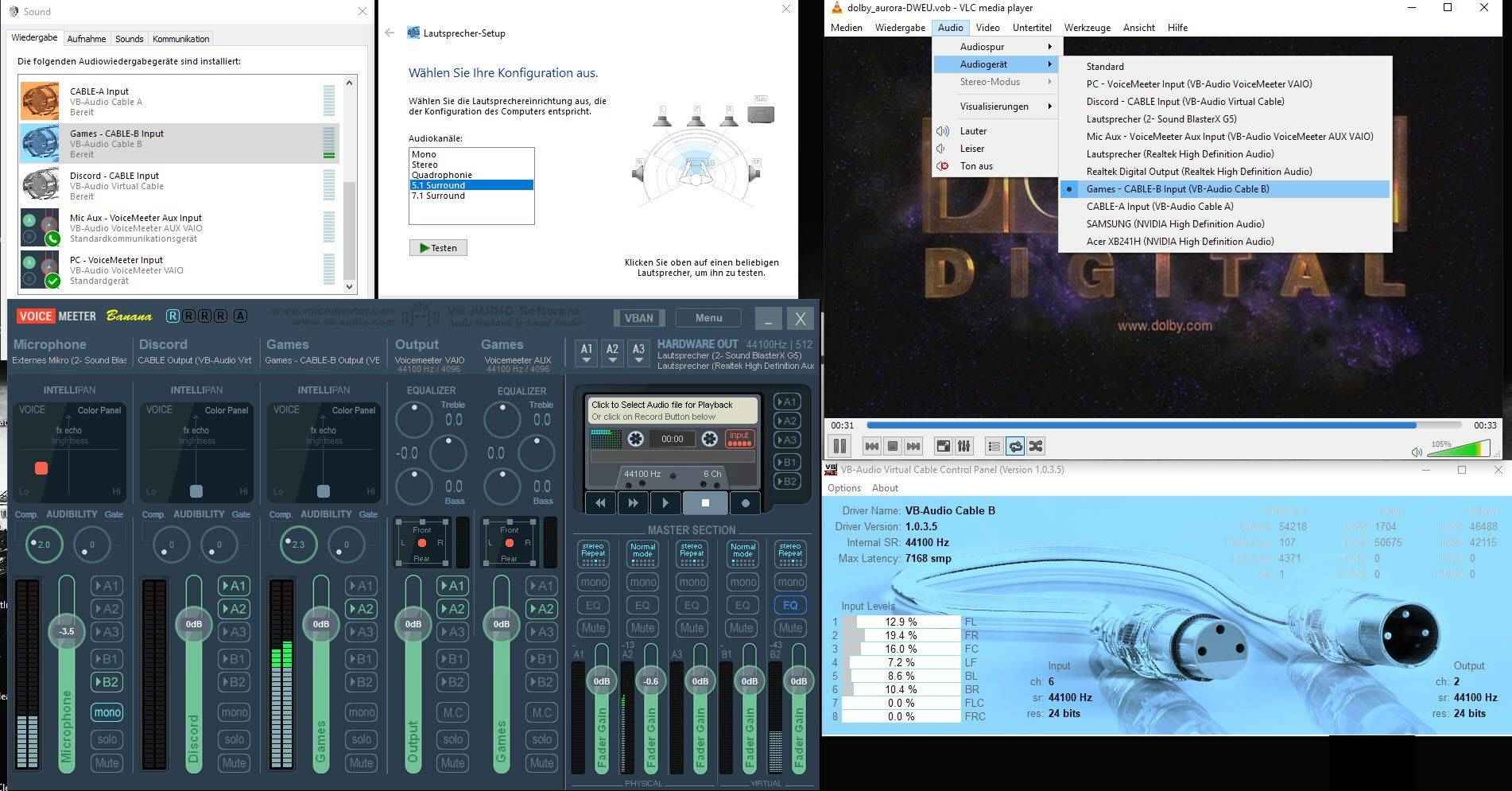
Task: Pause the VLC video playback
Action: coord(839,446)
